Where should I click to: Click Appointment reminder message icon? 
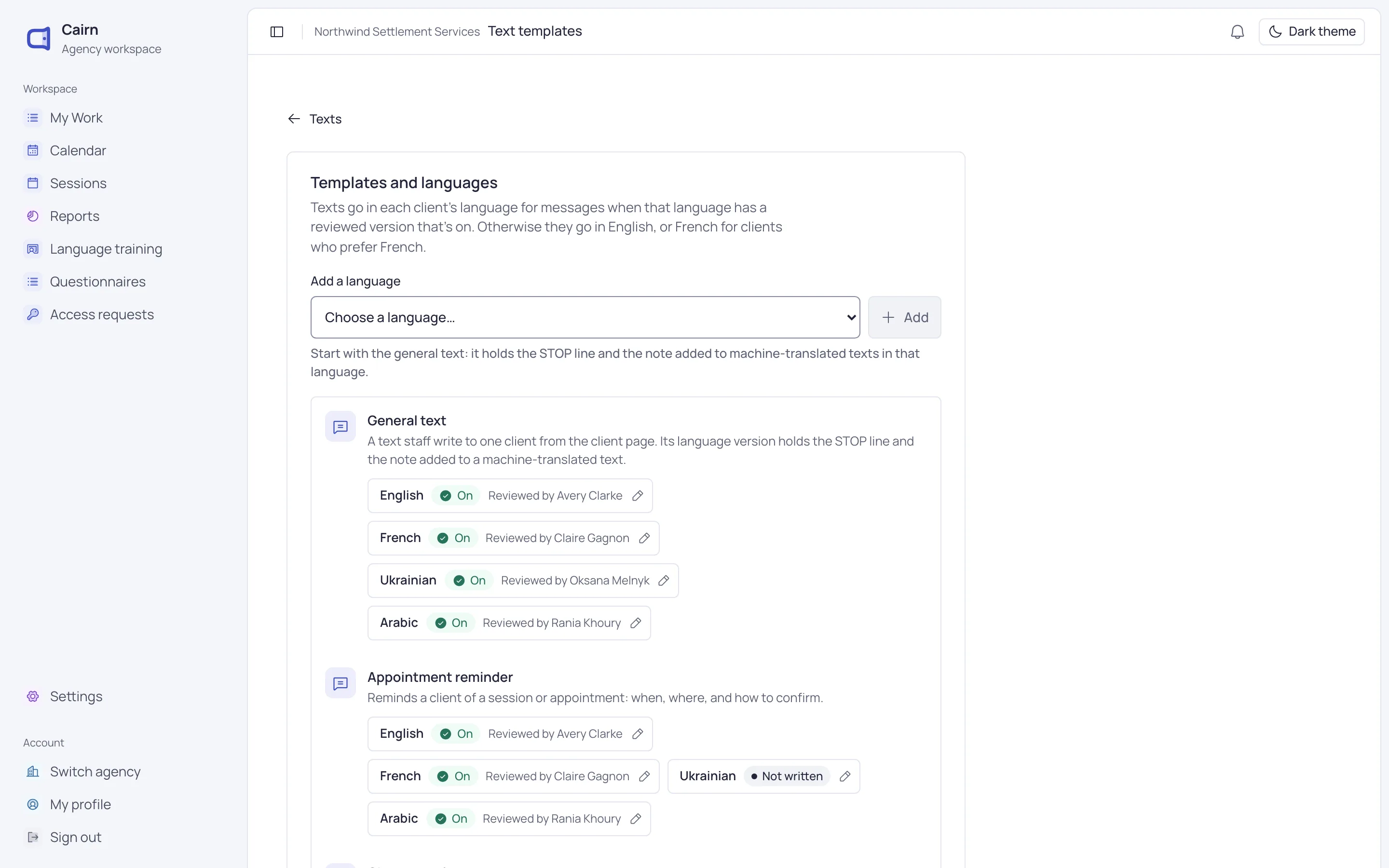point(340,683)
